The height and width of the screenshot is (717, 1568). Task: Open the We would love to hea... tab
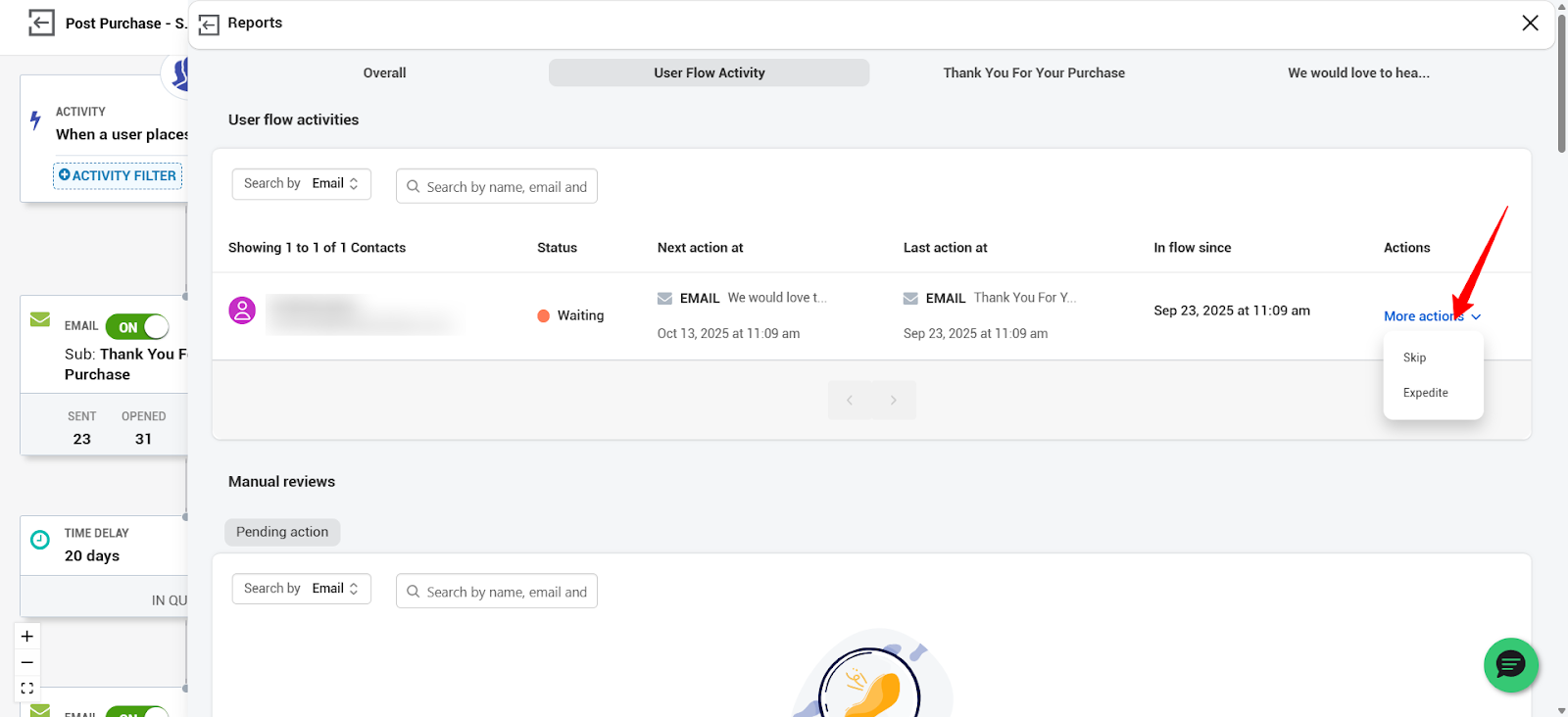coord(1358,72)
